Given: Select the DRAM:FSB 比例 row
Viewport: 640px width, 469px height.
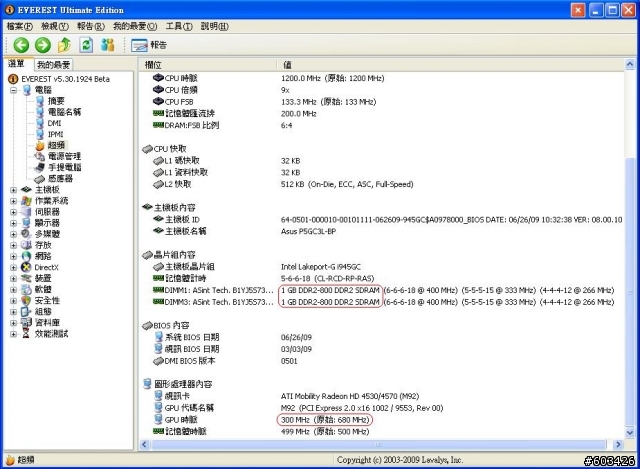Looking at the screenshot, I should pyautogui.click(x=380, y=125).
